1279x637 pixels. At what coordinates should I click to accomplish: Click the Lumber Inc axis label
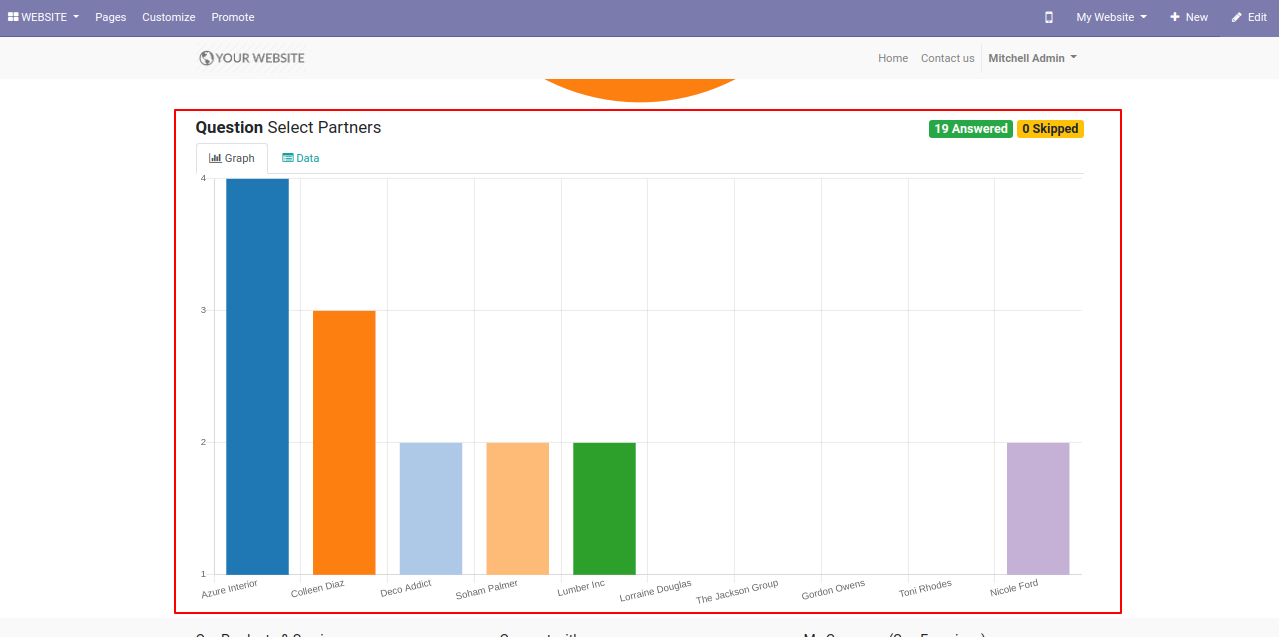[581, 587]
